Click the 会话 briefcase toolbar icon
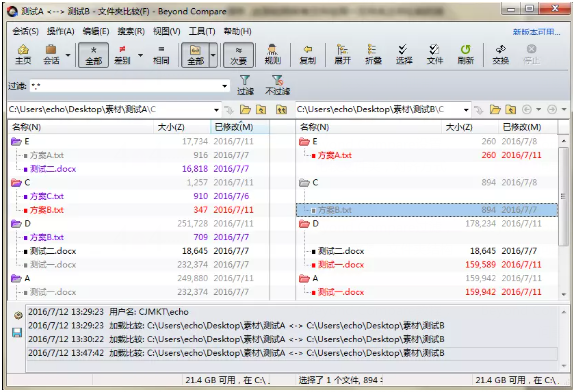This screenshot has height=392, width=573. click(x=51, y=54)
